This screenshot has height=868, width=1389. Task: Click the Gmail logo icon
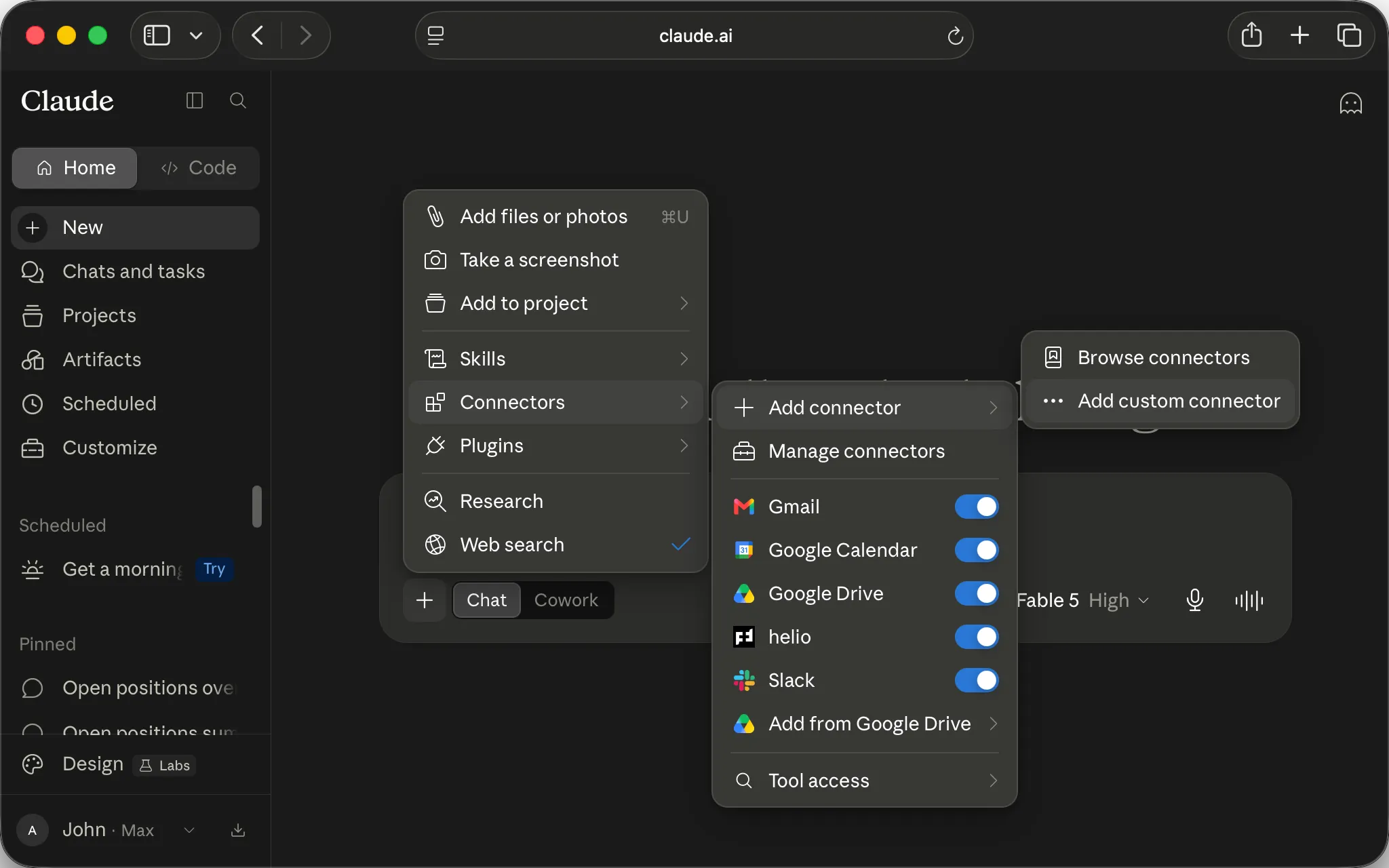click(744, 507)
